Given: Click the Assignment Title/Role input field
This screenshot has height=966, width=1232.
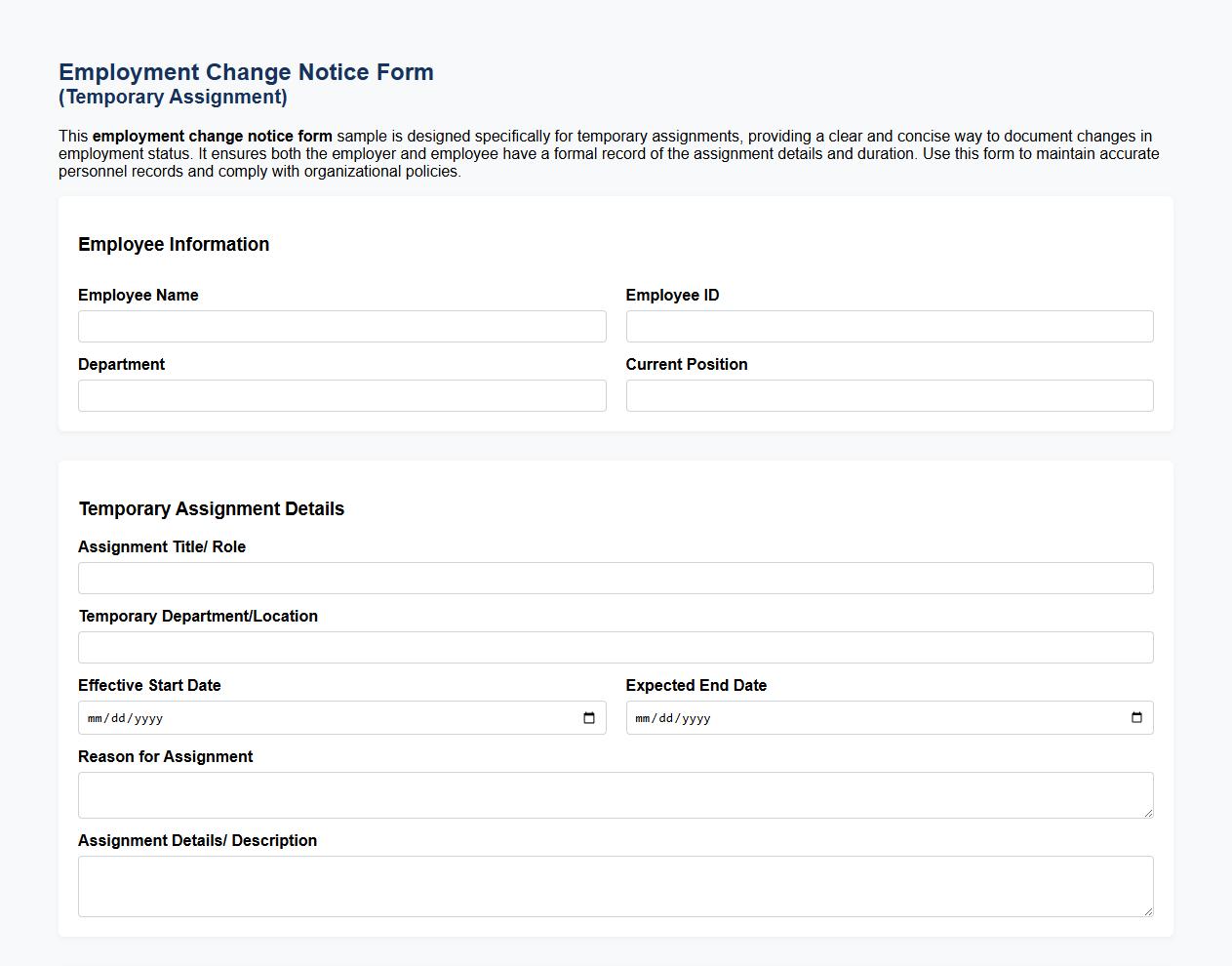Looking at the screenshot, I should [616, 578].
